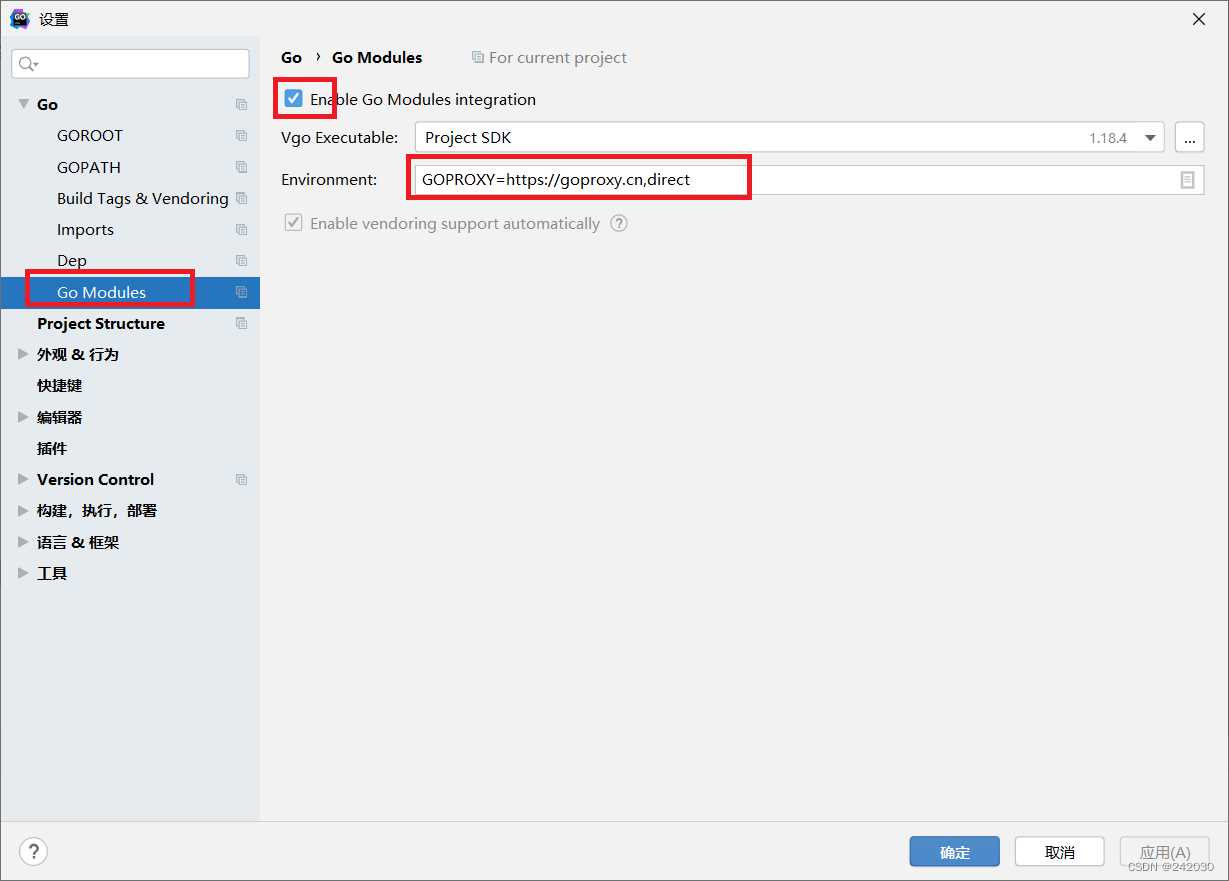
Task: Close the 设置 dialog window
Action: click(1198, 19)
